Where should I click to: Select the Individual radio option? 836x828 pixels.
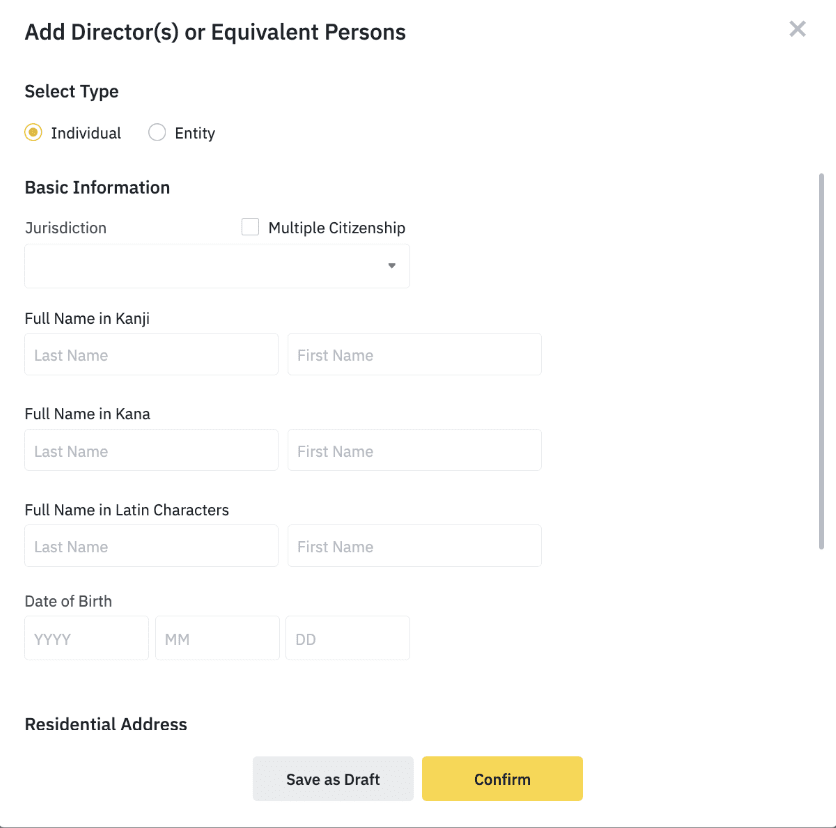click(33, 132)
